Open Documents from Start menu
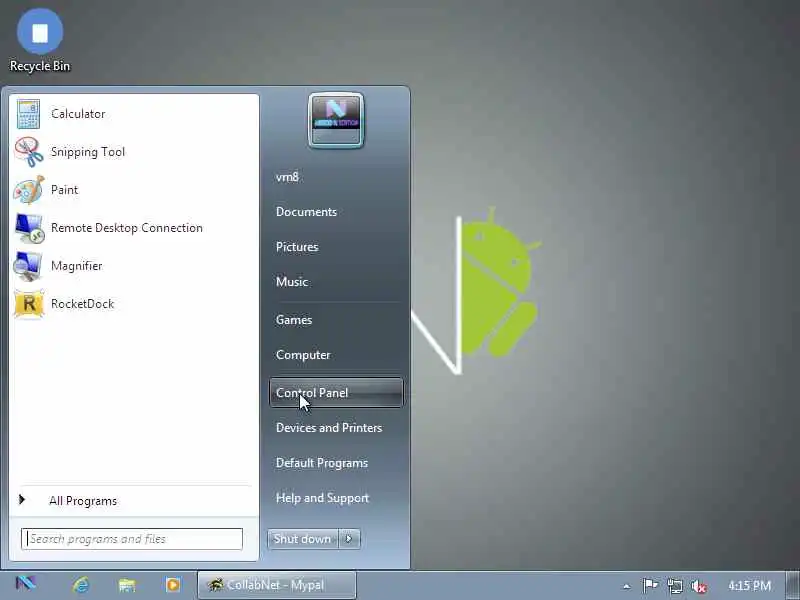The height and width of the screenshot is (600, 800). click(306, 212)
